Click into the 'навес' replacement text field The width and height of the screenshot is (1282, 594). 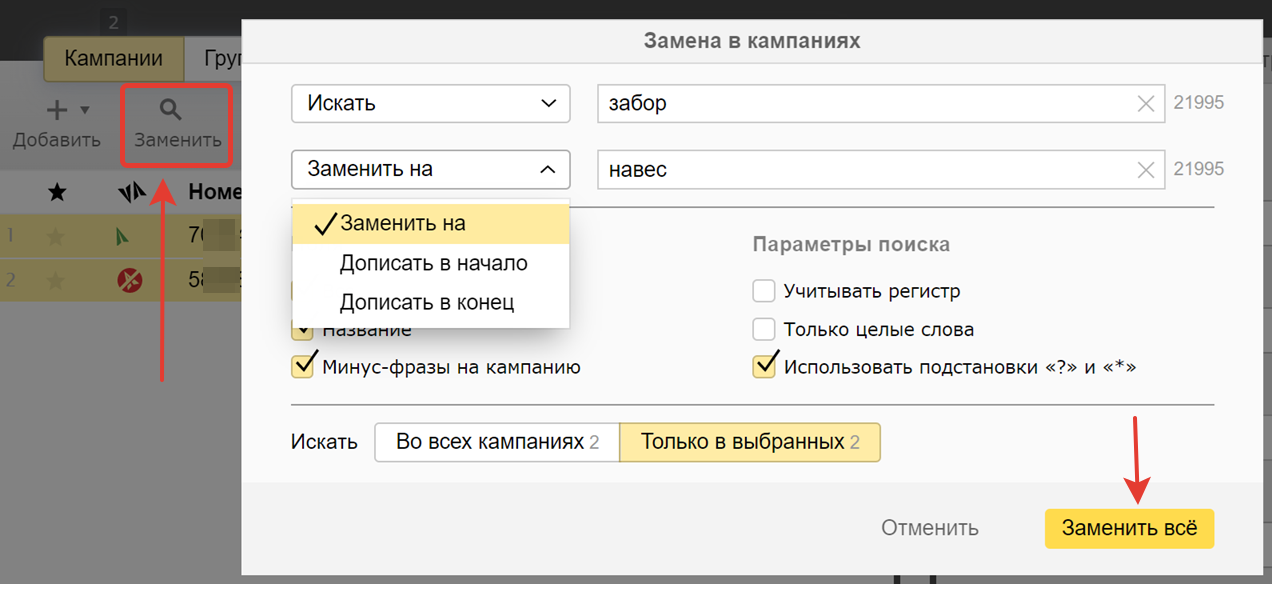coord(860,170)
